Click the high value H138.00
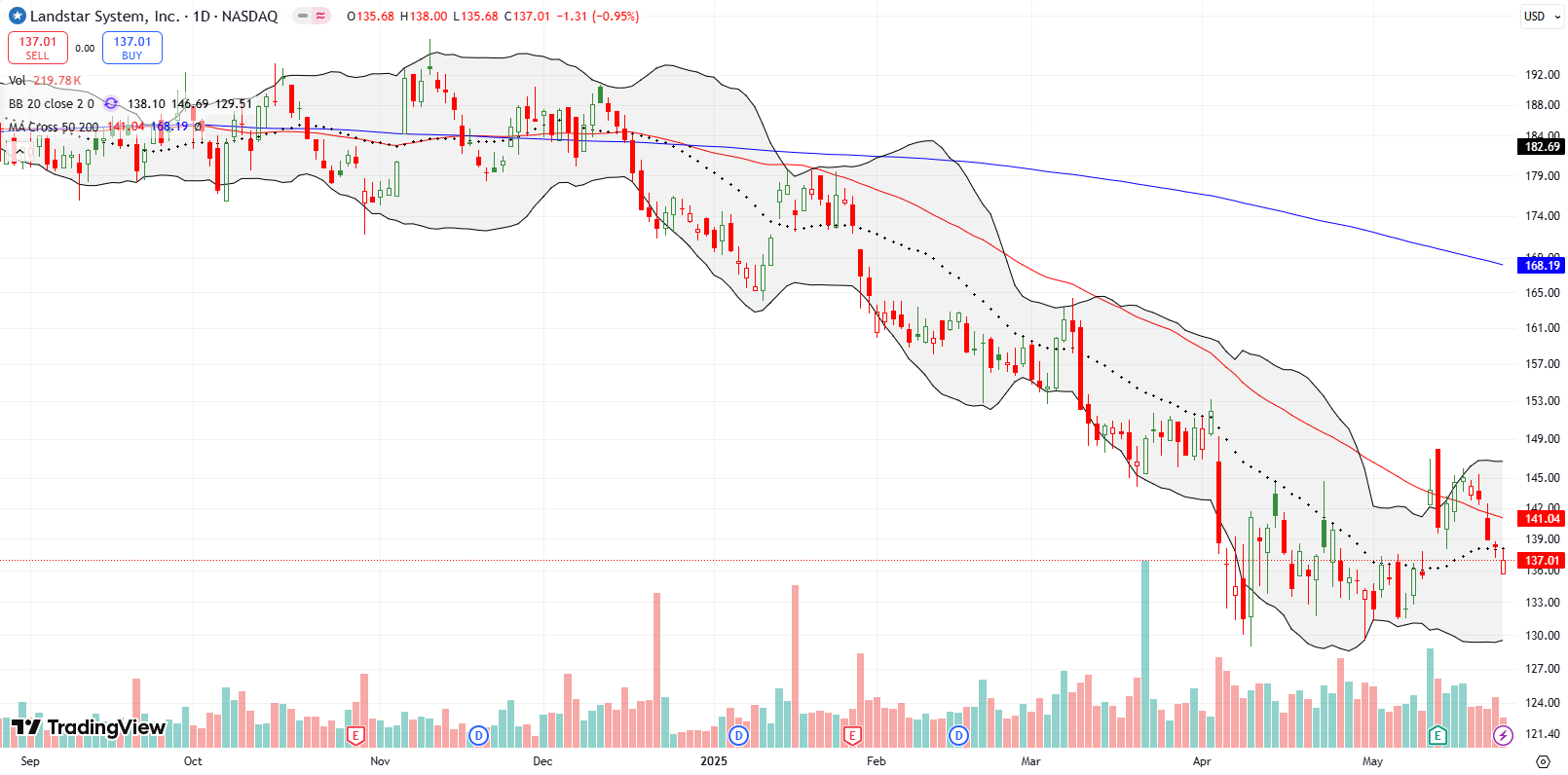The height and width of the screenshot is (775, 1568). pos(424,17)
